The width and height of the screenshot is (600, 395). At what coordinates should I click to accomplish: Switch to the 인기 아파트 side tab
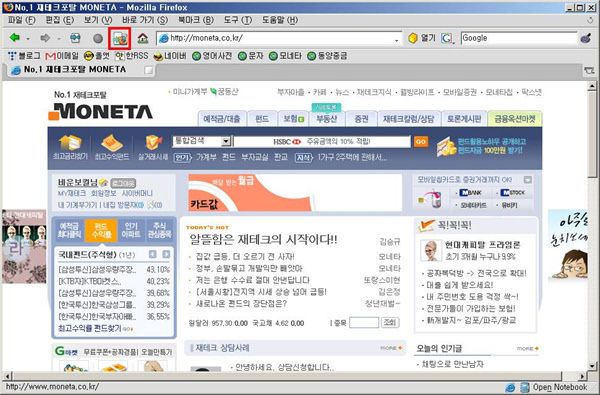click(x=131, y=230)
